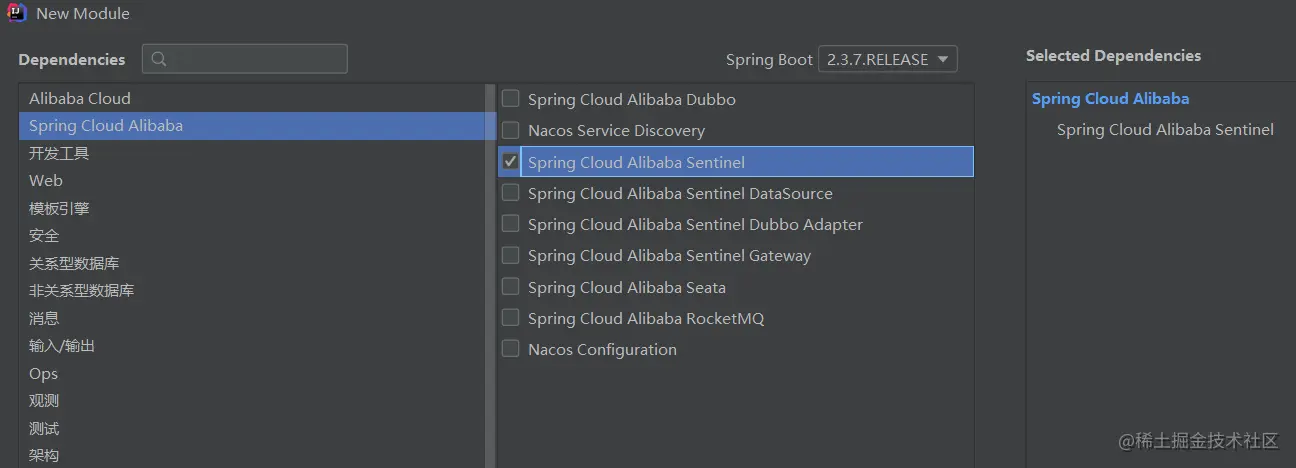Open the Spring Boot version dropdown
This screenshot has width=1296, height=468.
[x=887, y=59]
